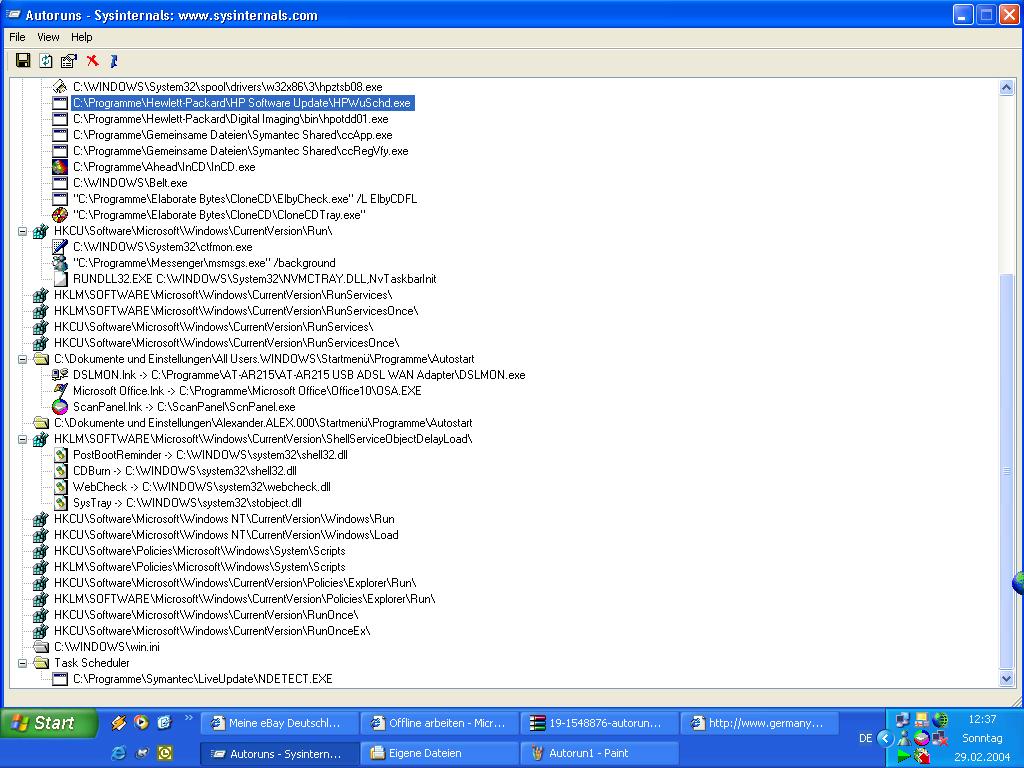Collapse the ShellServiceObjectDelayLoad node
The image size is (1024, 768).
tap(22, 439)
